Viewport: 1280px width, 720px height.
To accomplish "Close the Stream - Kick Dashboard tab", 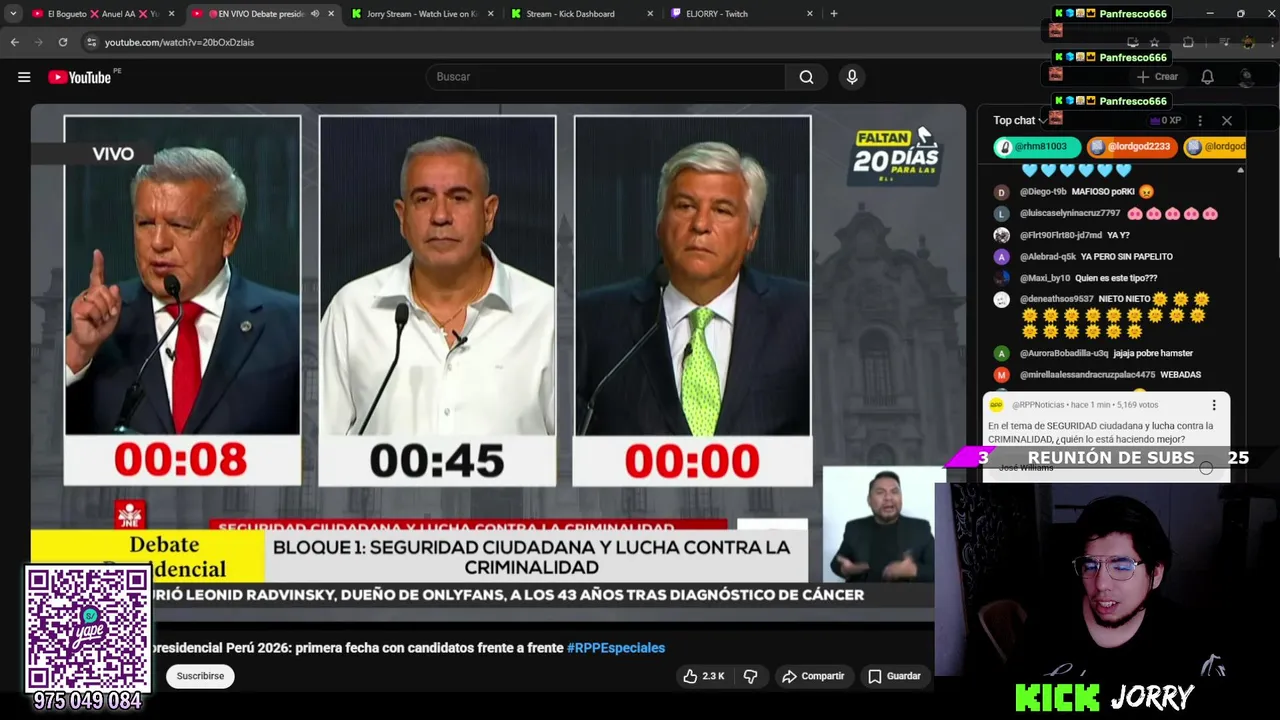I will [650, 14].
